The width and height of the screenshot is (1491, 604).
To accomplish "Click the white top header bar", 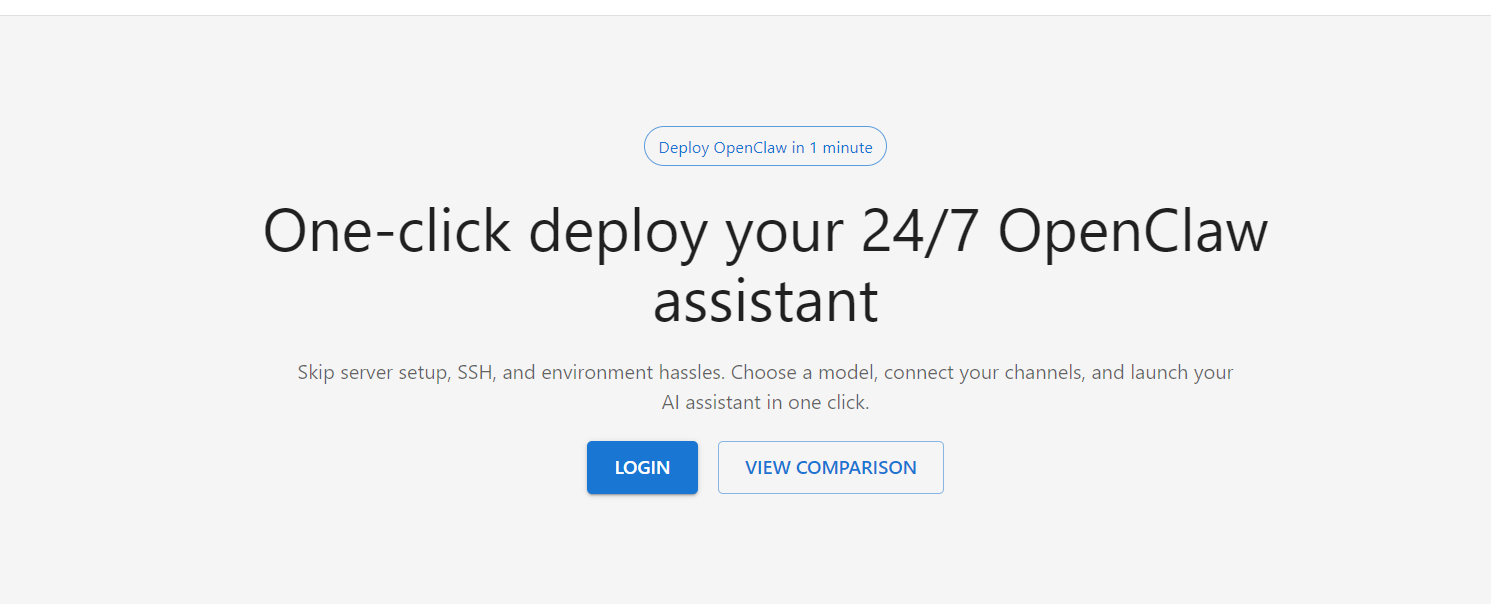I will point(745,7).
